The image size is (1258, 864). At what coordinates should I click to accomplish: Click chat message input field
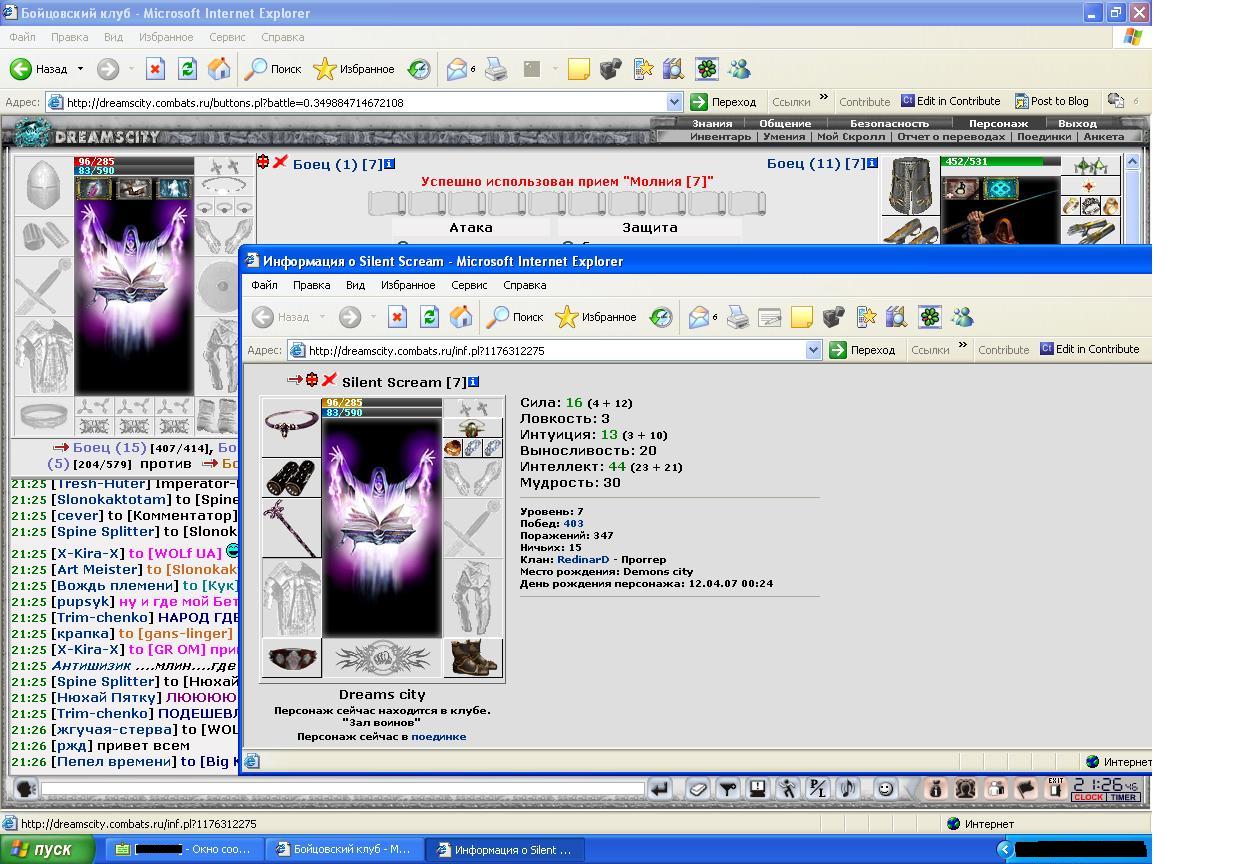coord(342,789)
